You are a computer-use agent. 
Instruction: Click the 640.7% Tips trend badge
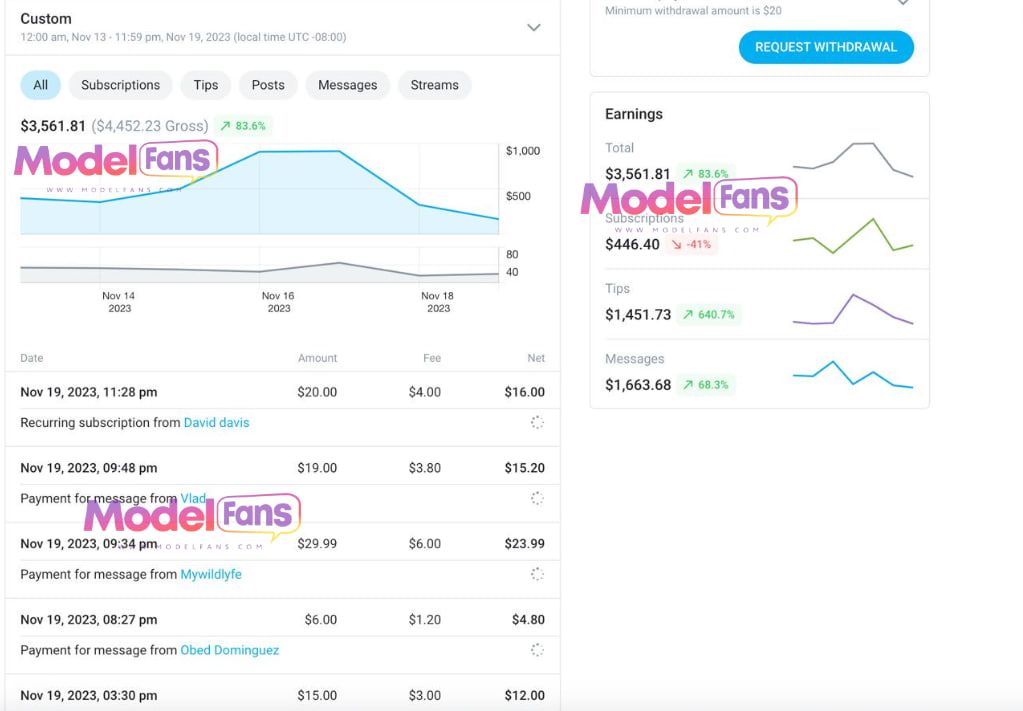click(x=709, y=314)
